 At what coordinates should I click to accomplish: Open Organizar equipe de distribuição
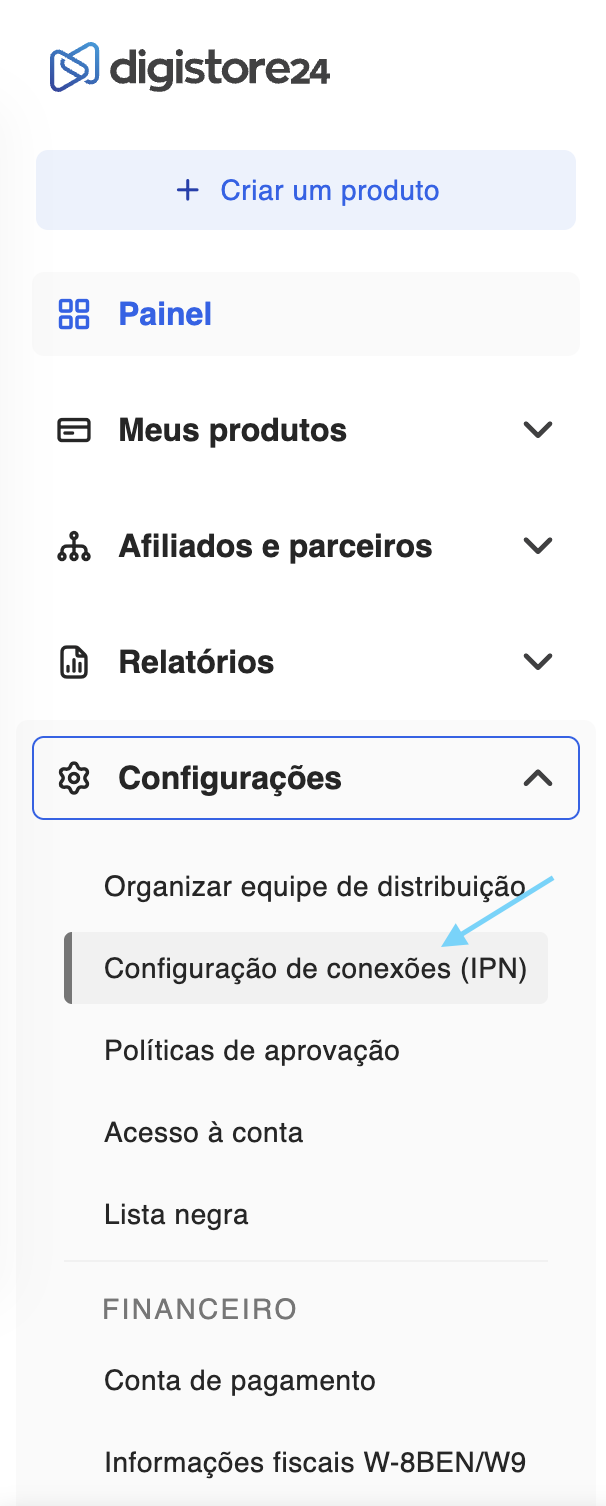[314, 886]
